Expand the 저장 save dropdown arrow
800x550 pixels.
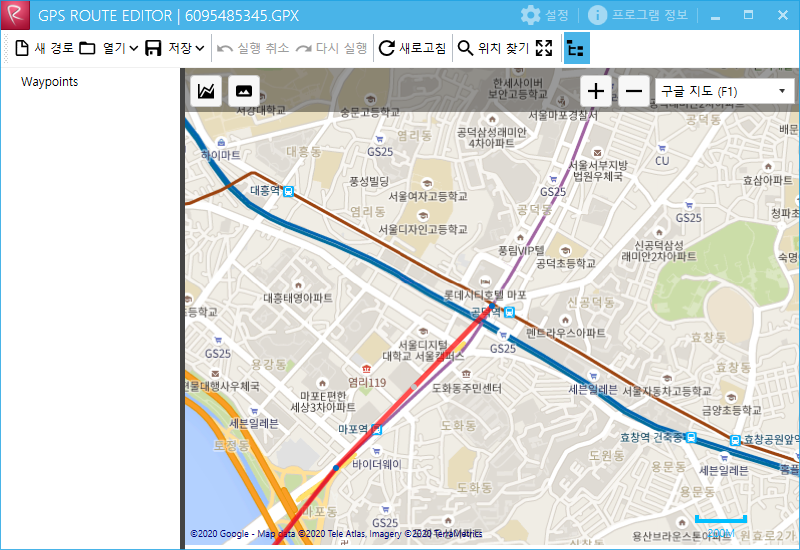[200, 48]
